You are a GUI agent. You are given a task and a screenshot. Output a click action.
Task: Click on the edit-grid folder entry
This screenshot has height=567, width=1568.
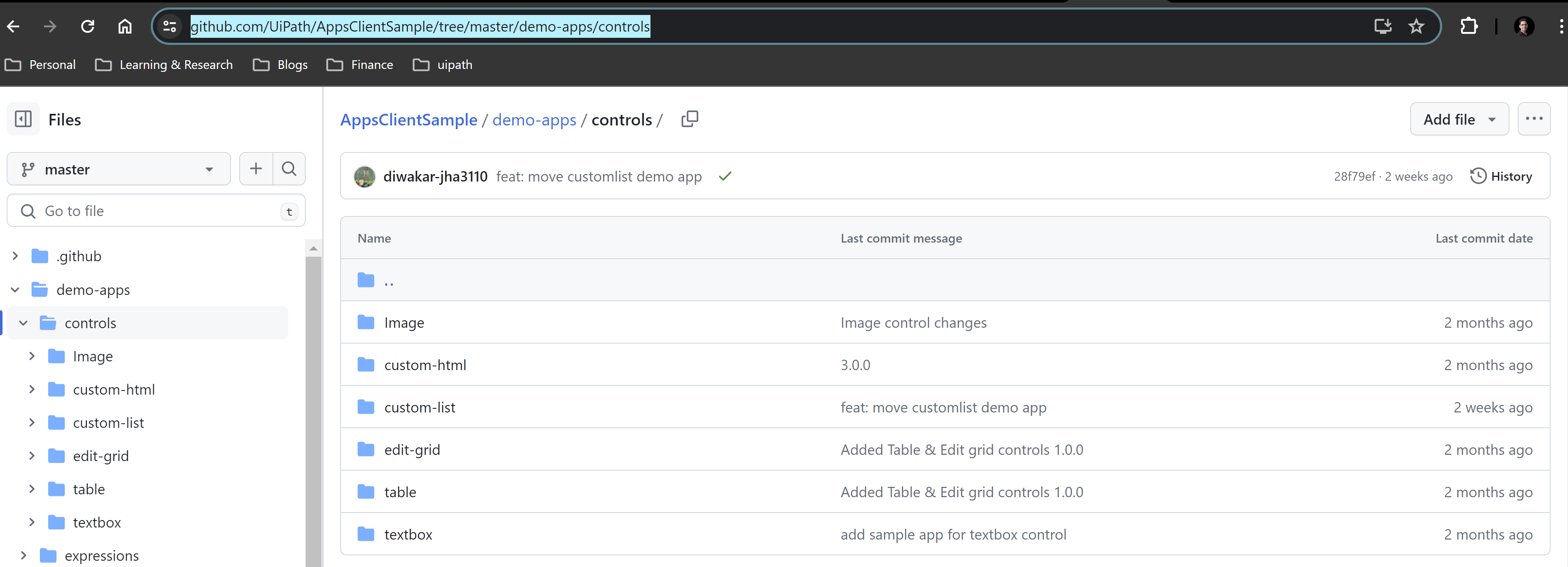[x=411, y=449]
